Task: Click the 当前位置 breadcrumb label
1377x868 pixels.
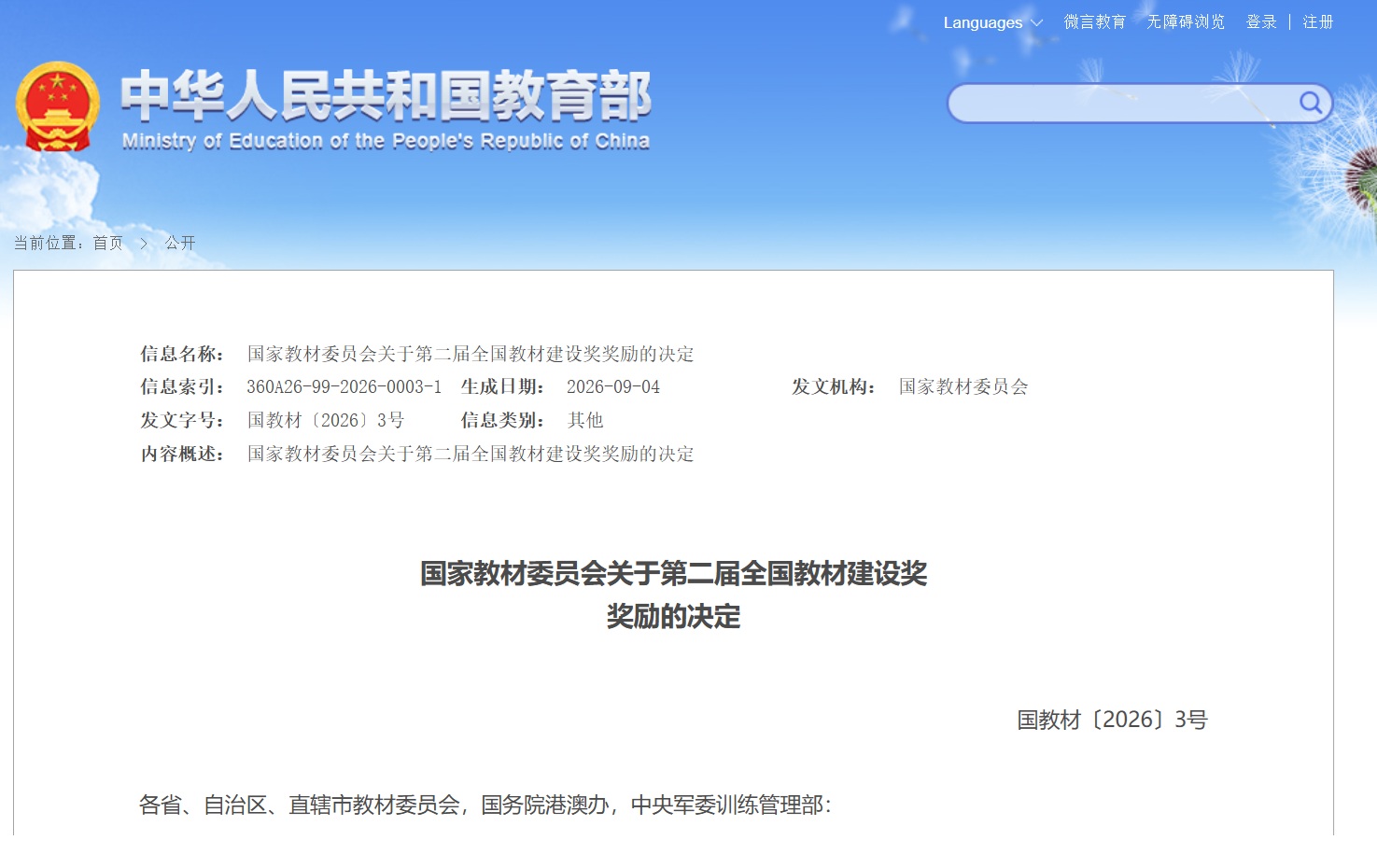Action: pos(49,243)
